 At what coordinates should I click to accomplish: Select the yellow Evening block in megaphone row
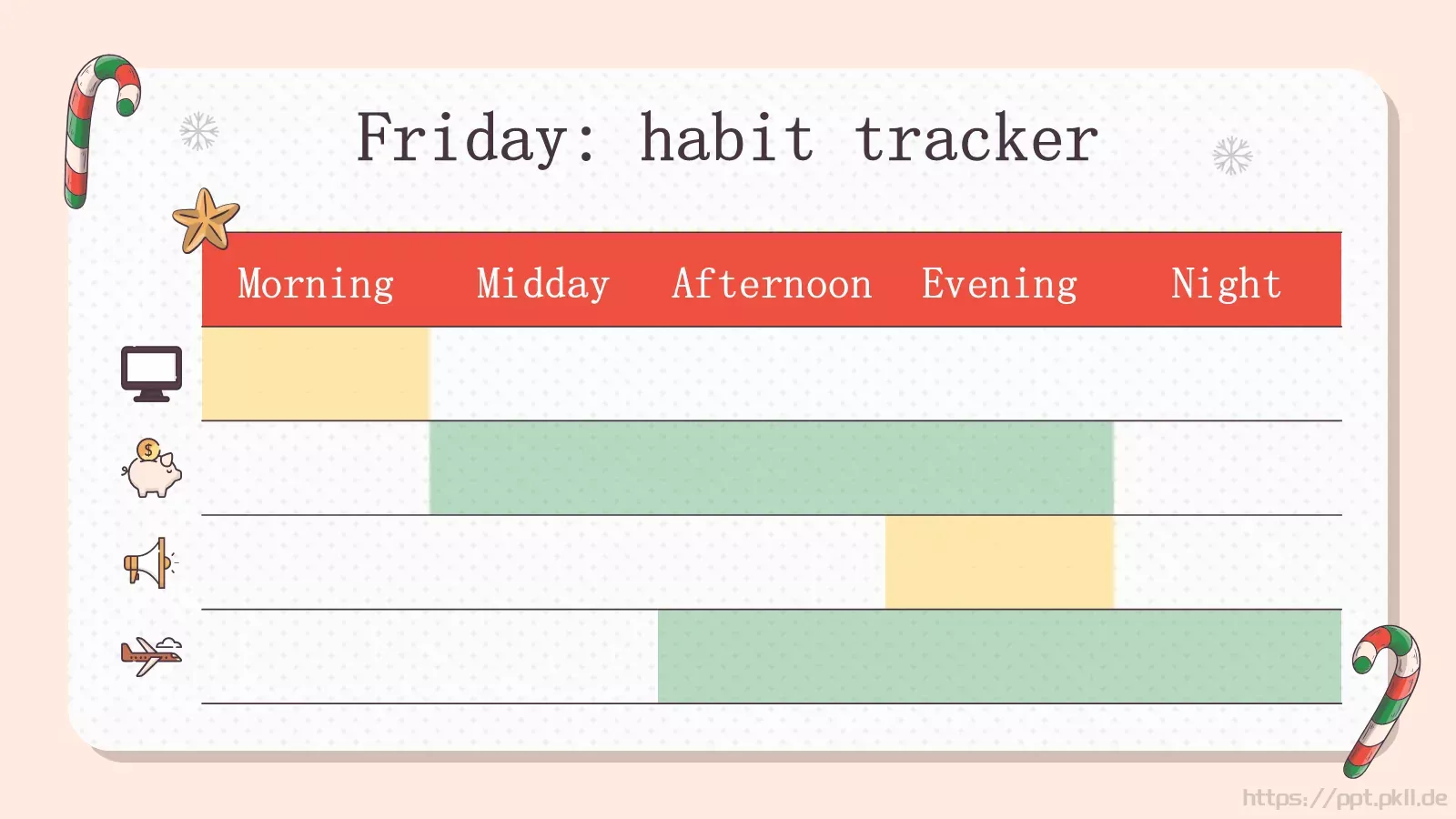(999, 562)
